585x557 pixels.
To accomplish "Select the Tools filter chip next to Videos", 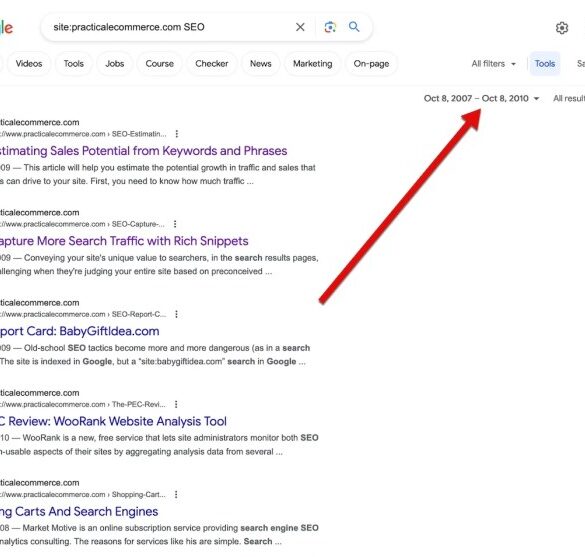I will tap(73, 64).
